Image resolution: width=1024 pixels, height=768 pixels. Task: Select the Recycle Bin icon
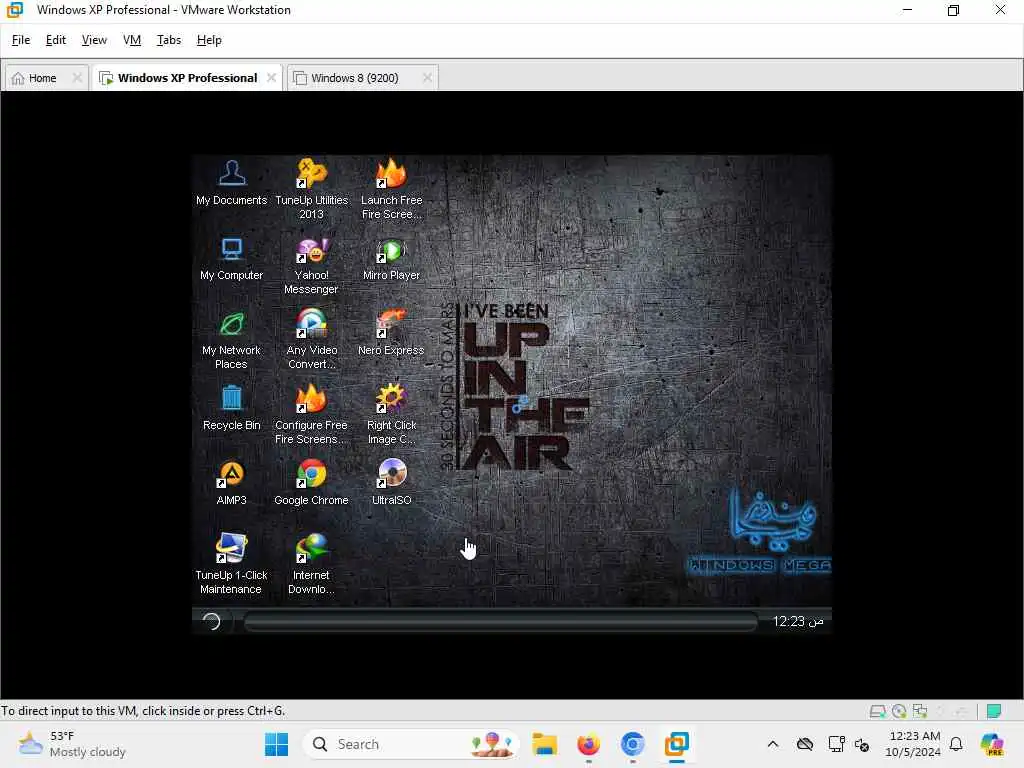(x=231, y=408)
